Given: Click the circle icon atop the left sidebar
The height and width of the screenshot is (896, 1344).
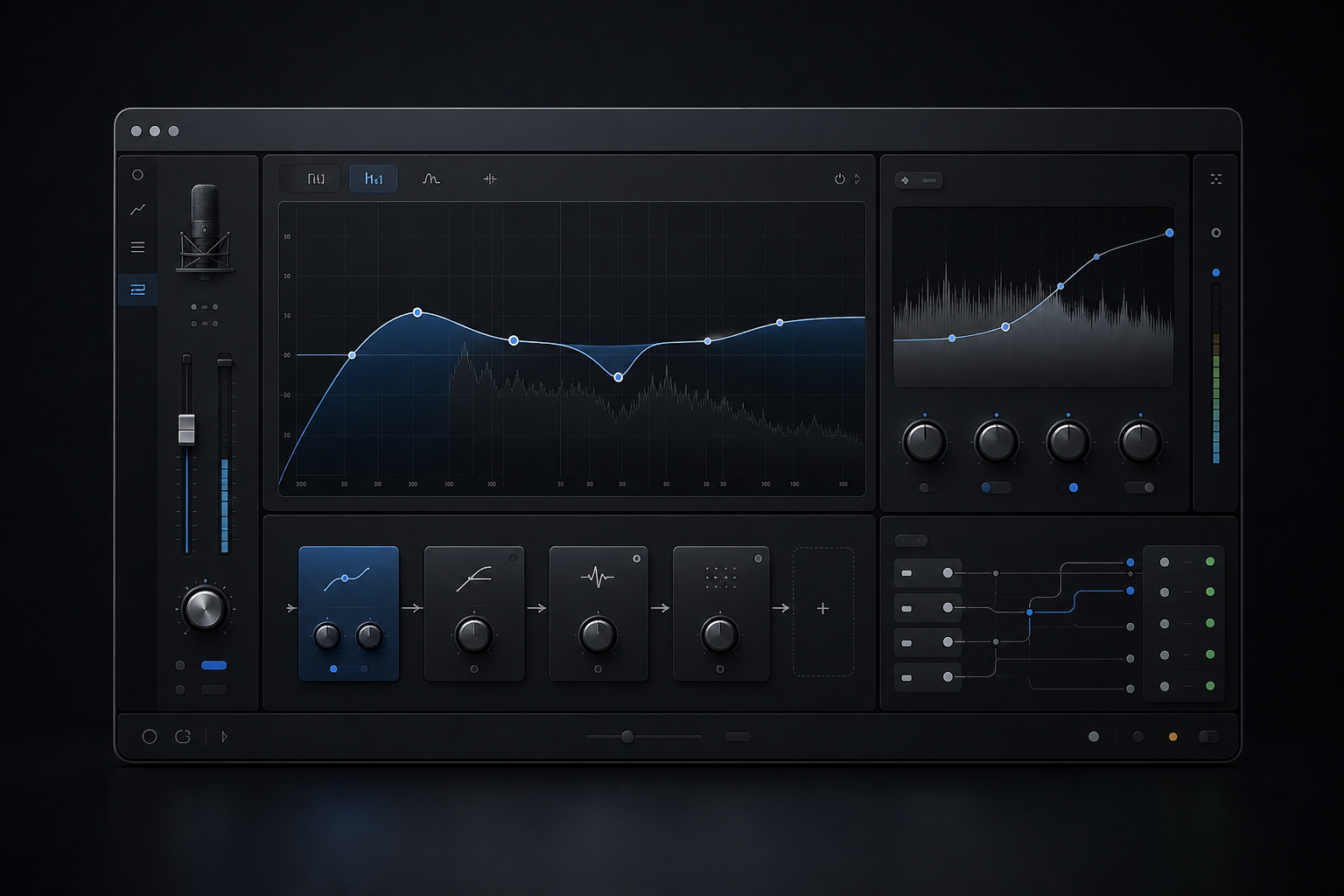Looking at the screenshot, I should coord(137,175).
